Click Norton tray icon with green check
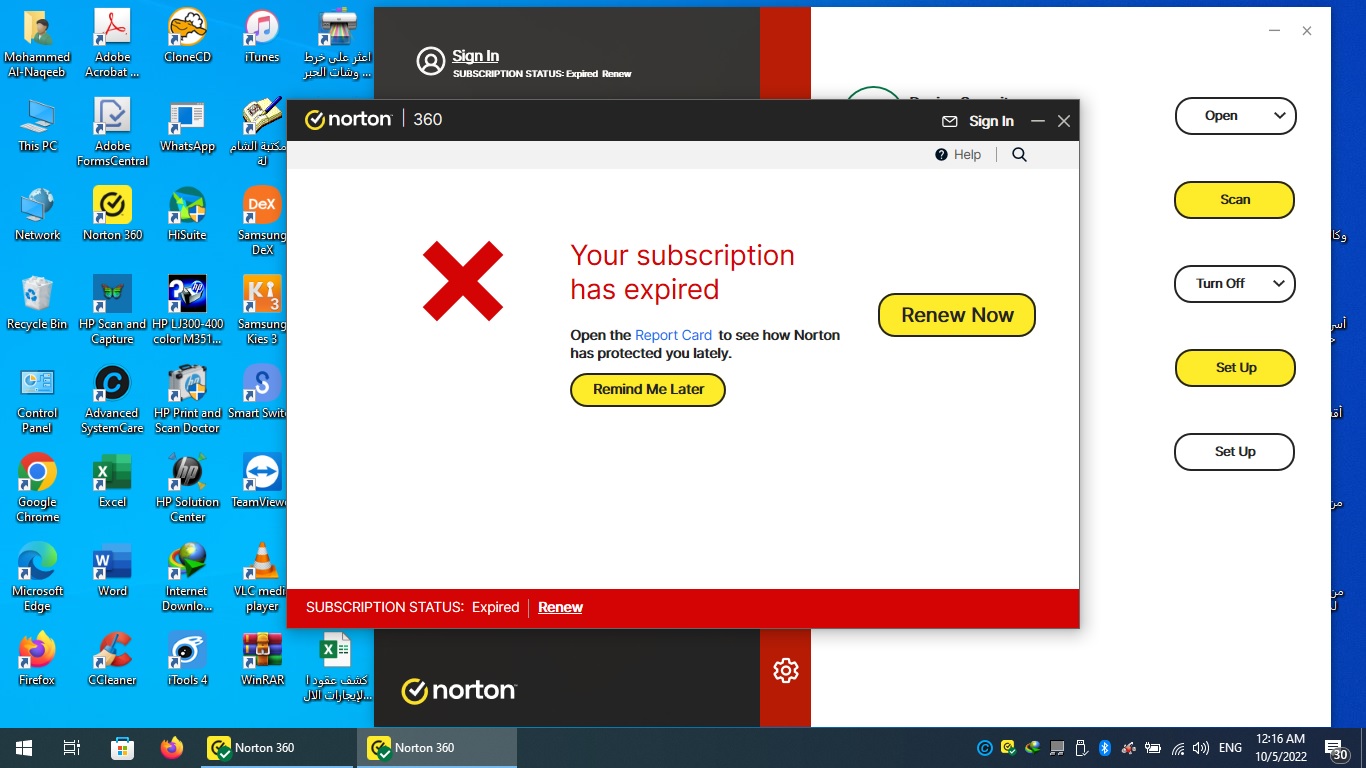 click(1008, 748)
